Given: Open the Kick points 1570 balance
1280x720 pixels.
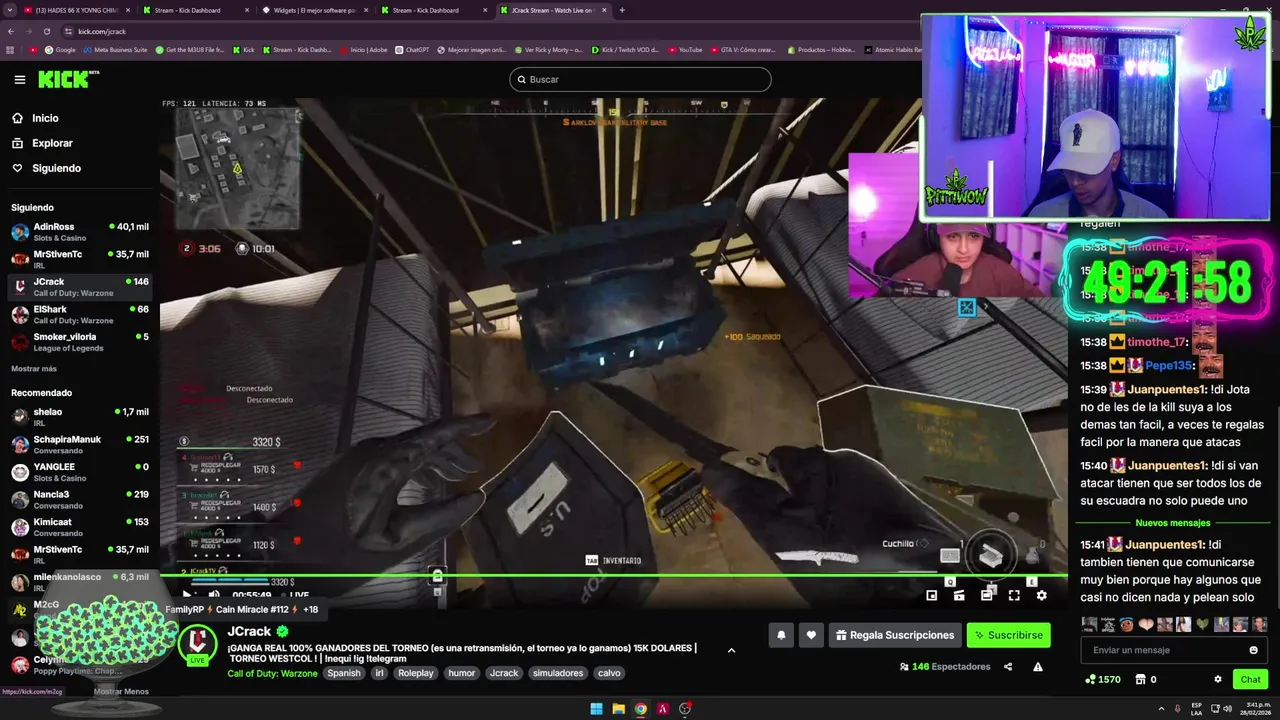Looking at the screenshot, I should click(1103, 679).
